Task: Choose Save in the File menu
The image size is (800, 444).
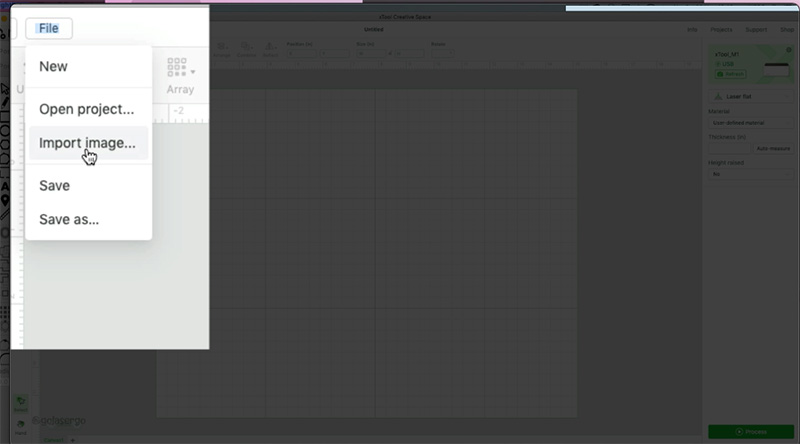Action: [x=54, y=185]
